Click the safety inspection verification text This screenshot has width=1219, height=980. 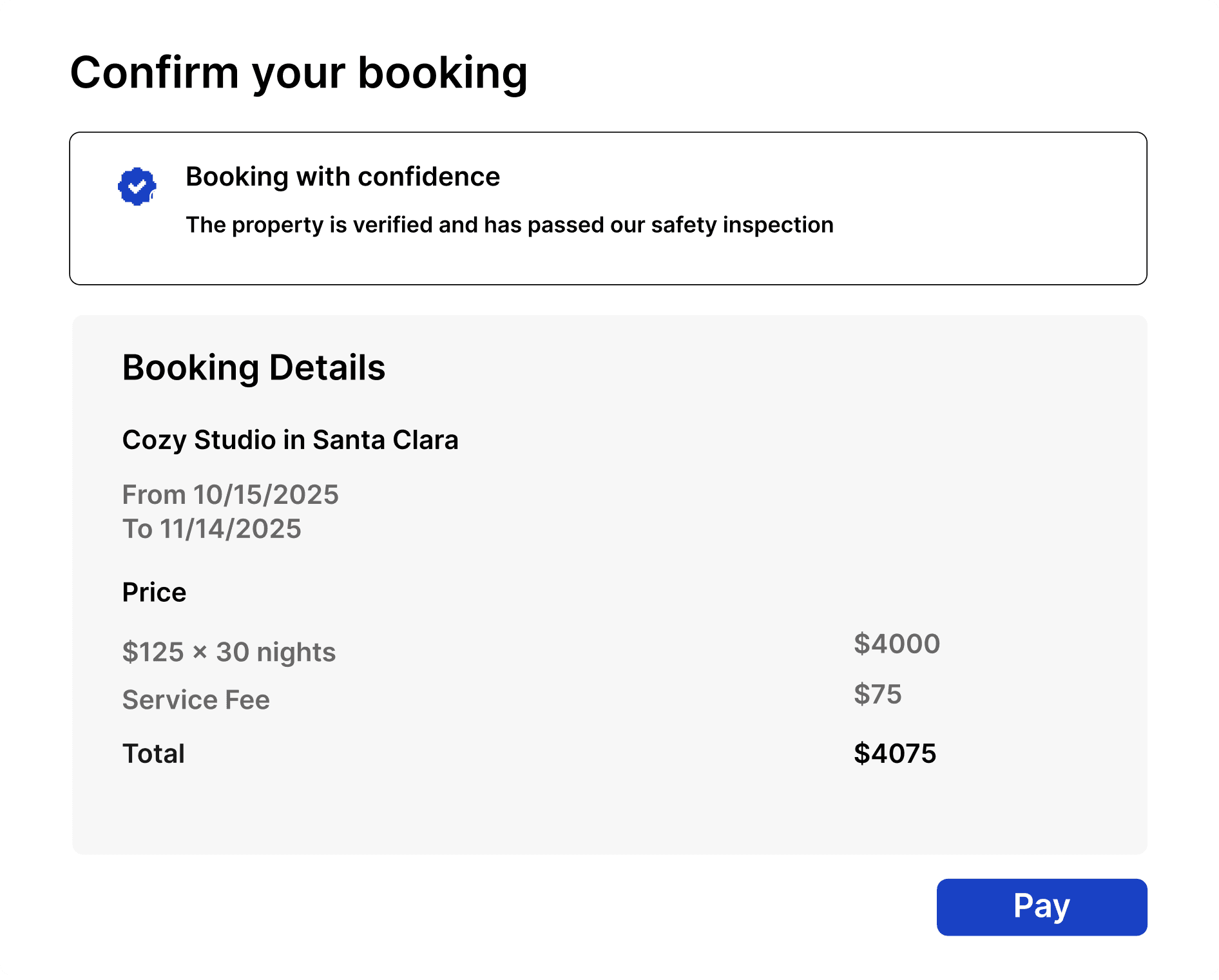click(509, 225)
